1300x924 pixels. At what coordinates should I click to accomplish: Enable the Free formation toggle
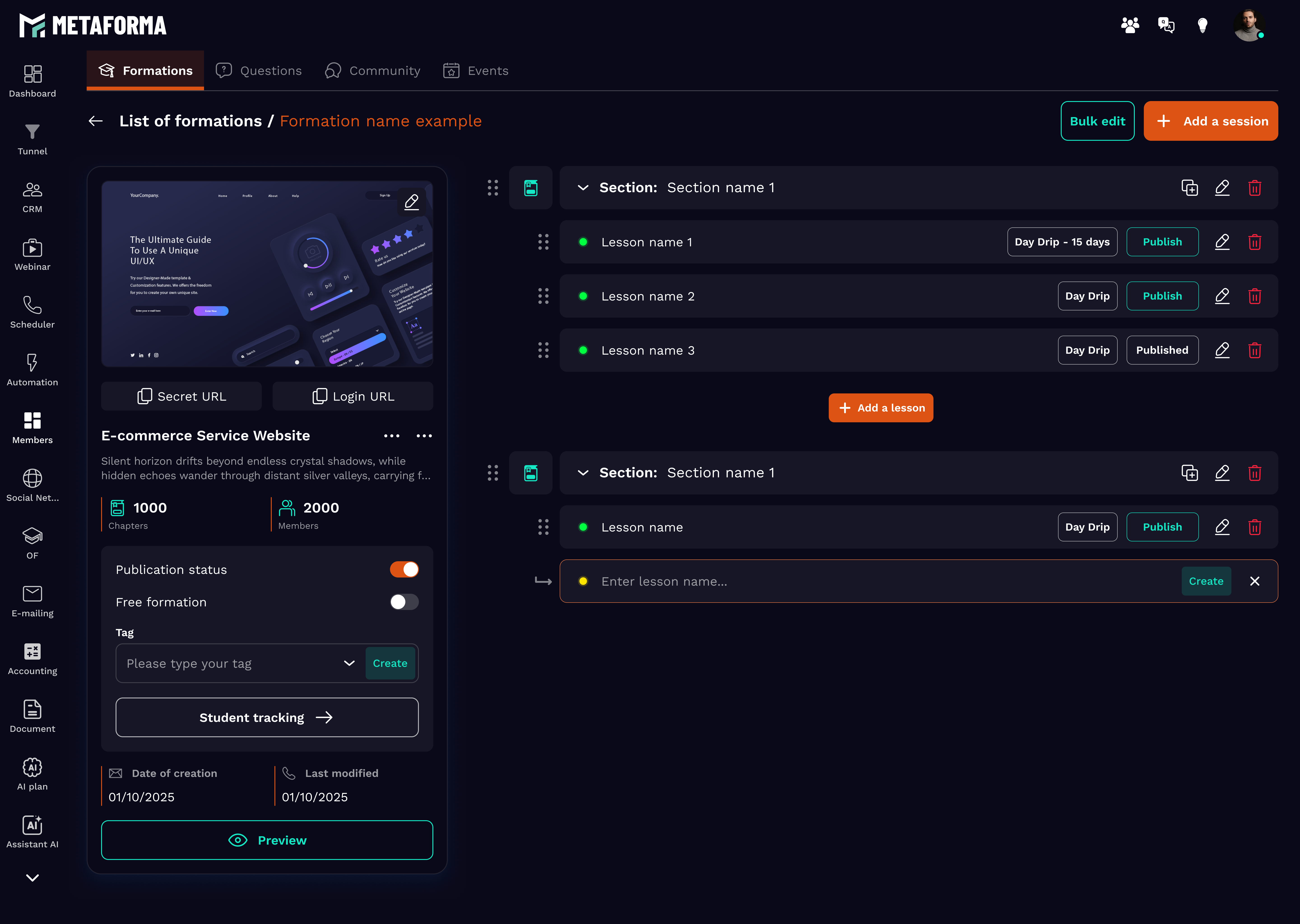click(404, 602)
